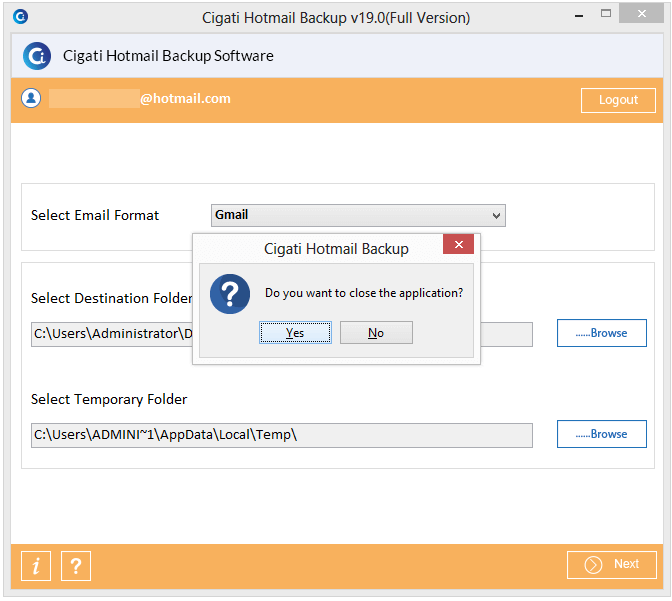
Task: Click the user profile avatar icon
Action: pos(31,98)
